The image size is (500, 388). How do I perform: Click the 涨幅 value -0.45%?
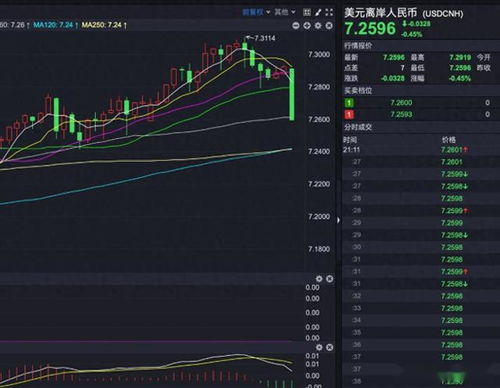tap(459, 78)
